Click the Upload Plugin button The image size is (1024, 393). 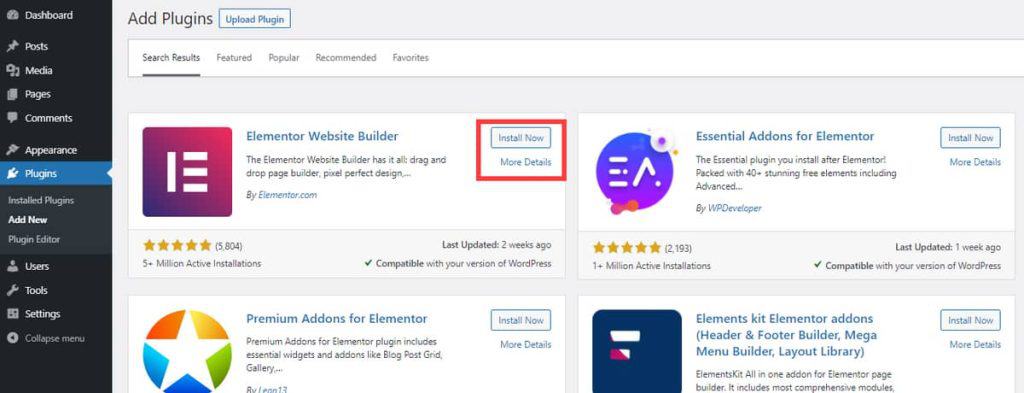click(255, 20)
